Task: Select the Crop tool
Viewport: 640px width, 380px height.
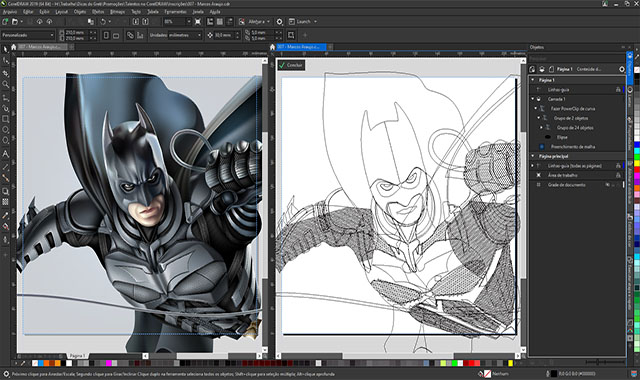Action: [5, 73]
